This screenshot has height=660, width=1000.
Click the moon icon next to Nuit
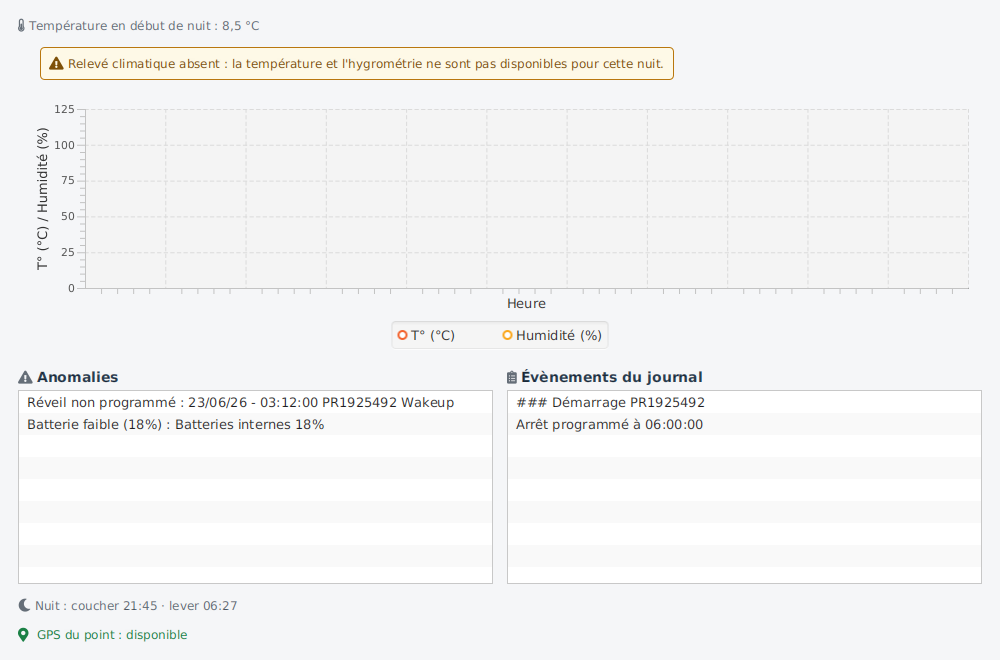(x=24, y=605)
